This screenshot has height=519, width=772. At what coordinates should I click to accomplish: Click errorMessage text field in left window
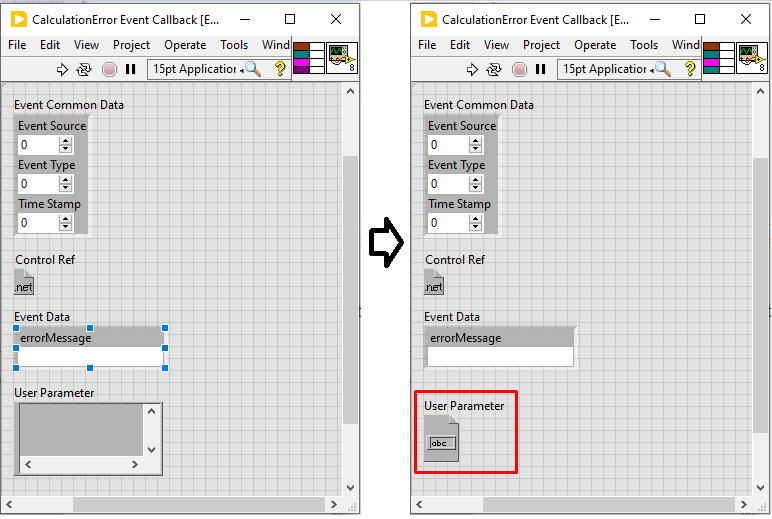pyautogui.click(x=90, y=357)
